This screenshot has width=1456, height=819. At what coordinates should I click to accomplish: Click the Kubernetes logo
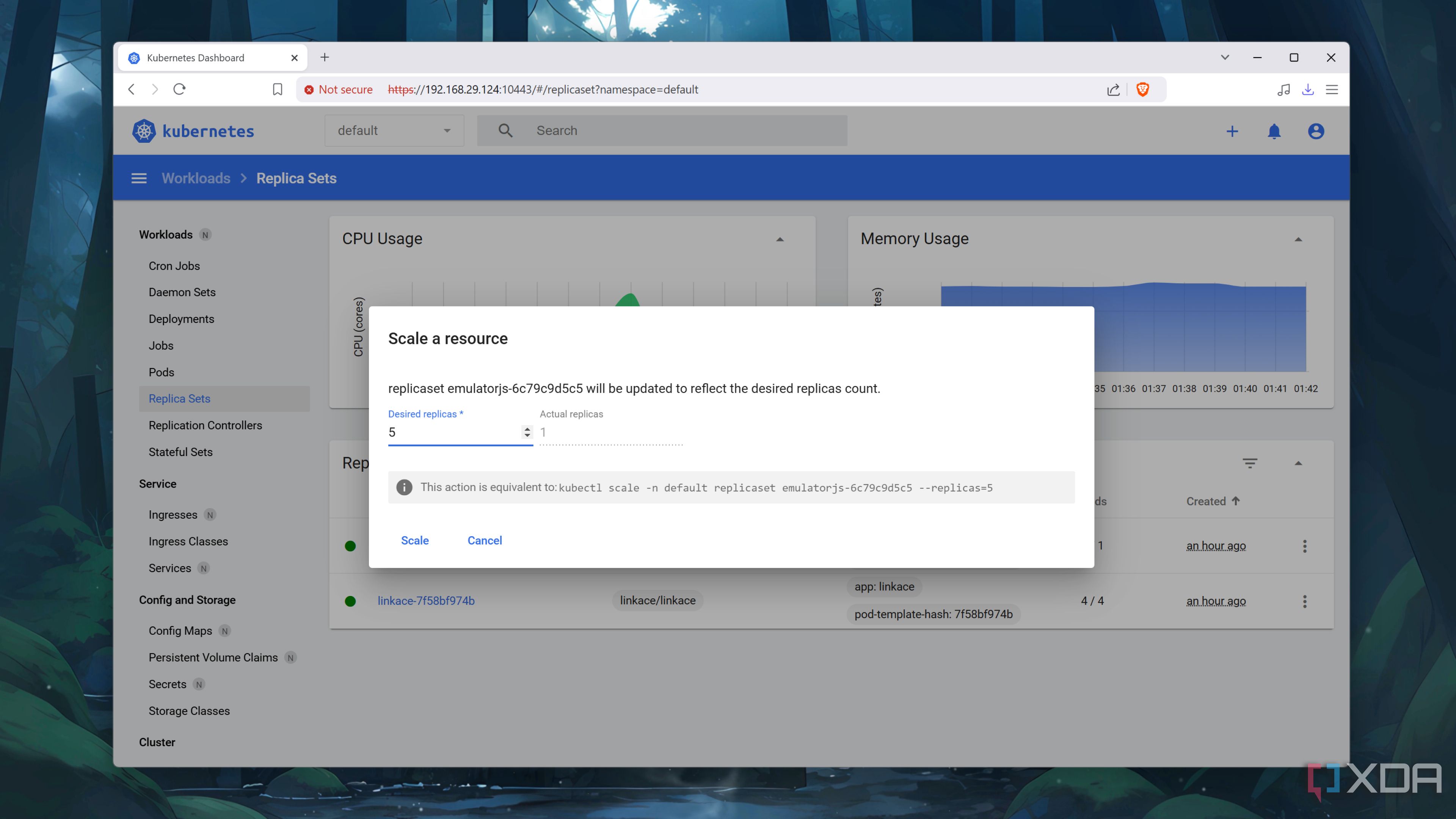[x=144, y=130]
